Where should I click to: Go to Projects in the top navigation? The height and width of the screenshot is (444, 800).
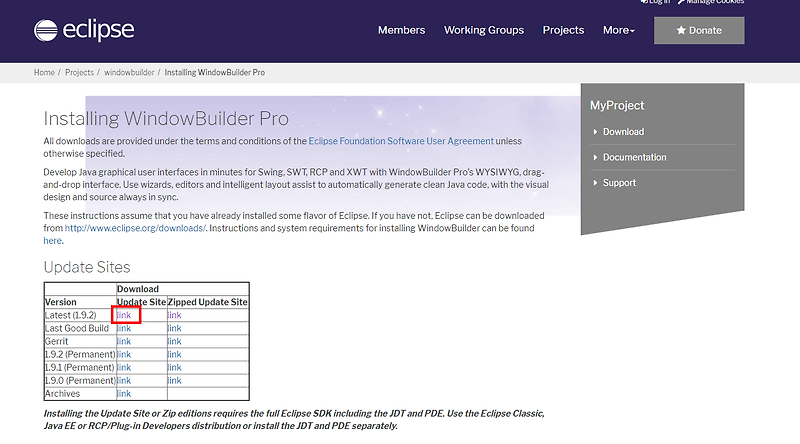(563, 30)
